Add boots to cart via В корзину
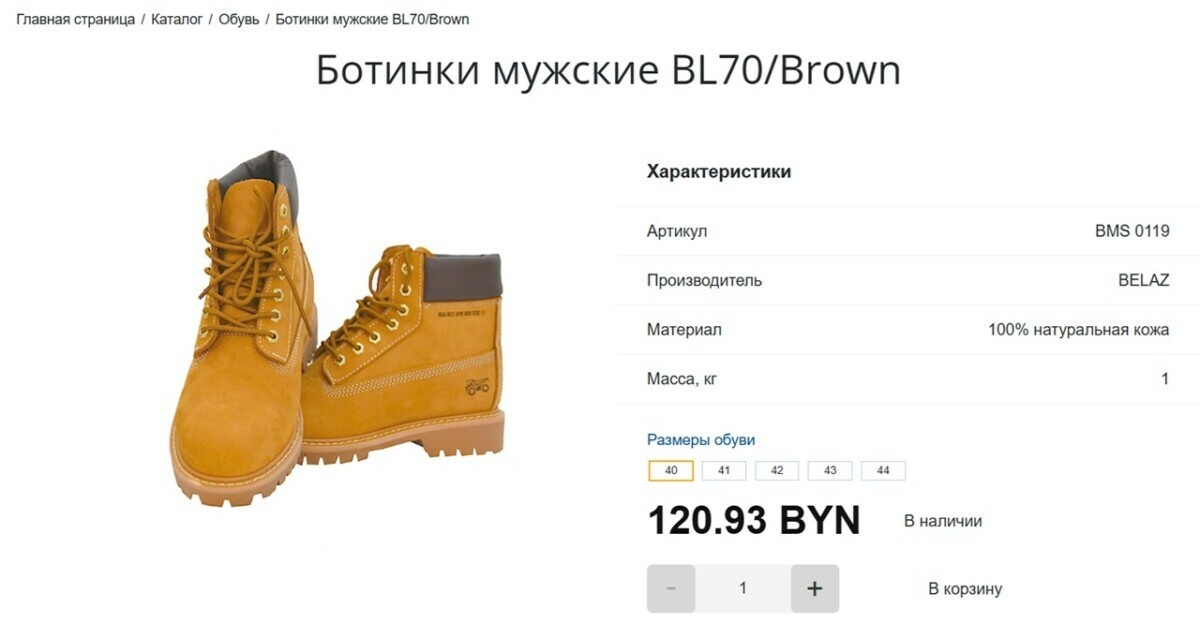Viewport: 1200px width, 638px height. [x=965, y=589]
